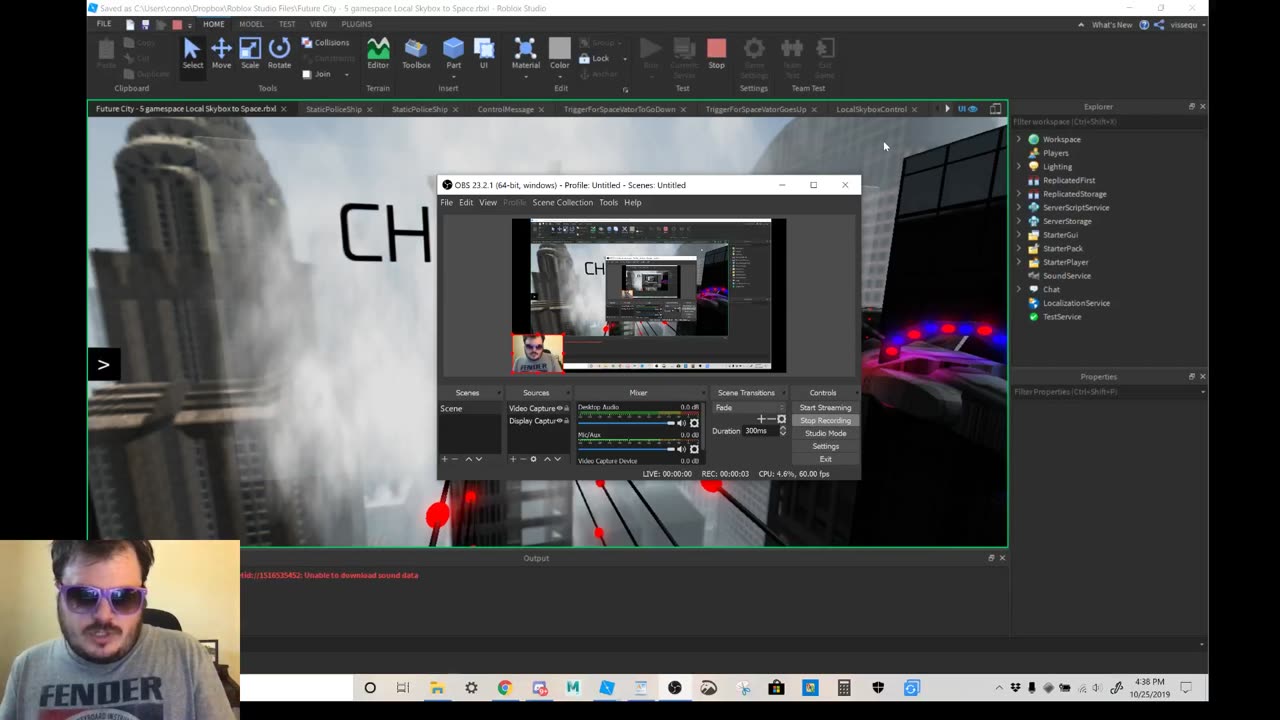Screen dimensions: 1280x720
Task: Expand the ServerScriptService node
Action: [1019, 208]
